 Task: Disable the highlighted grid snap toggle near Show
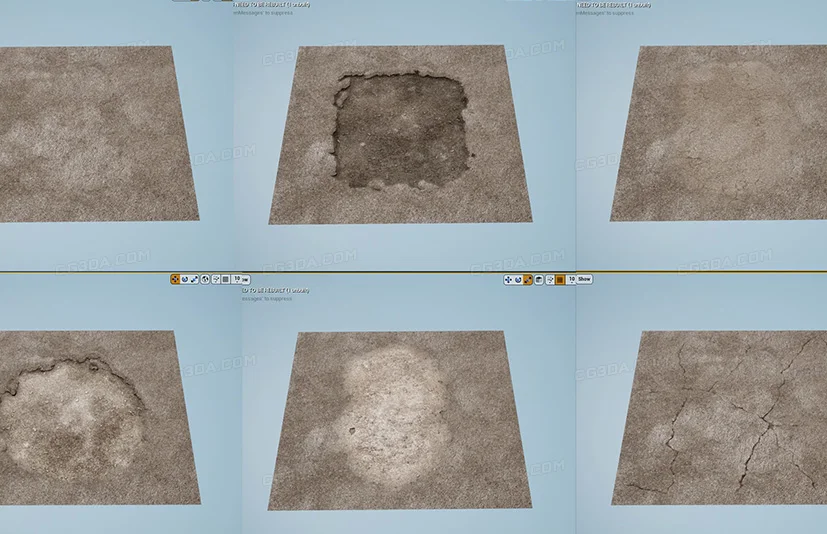[560, 280]
